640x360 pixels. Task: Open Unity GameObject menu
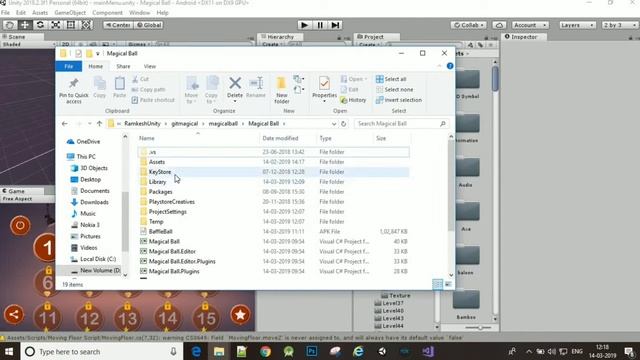[70, 13]
